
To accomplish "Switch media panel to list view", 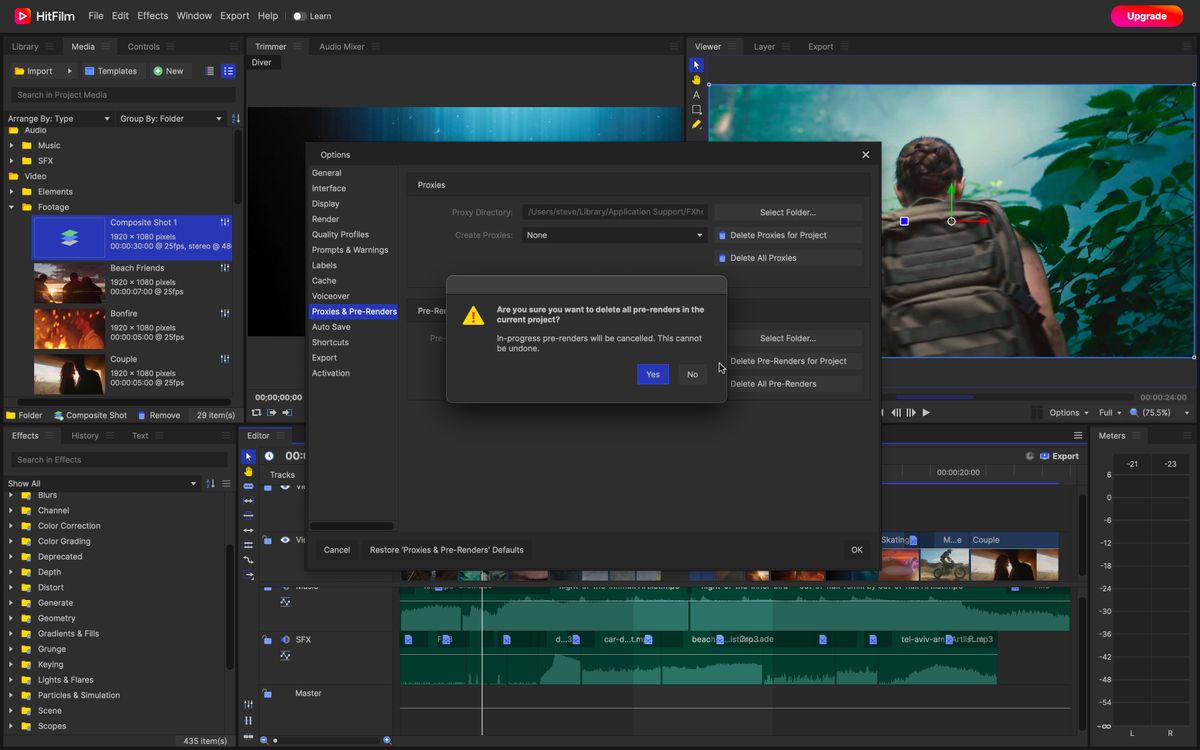I will tap(210, 71).
